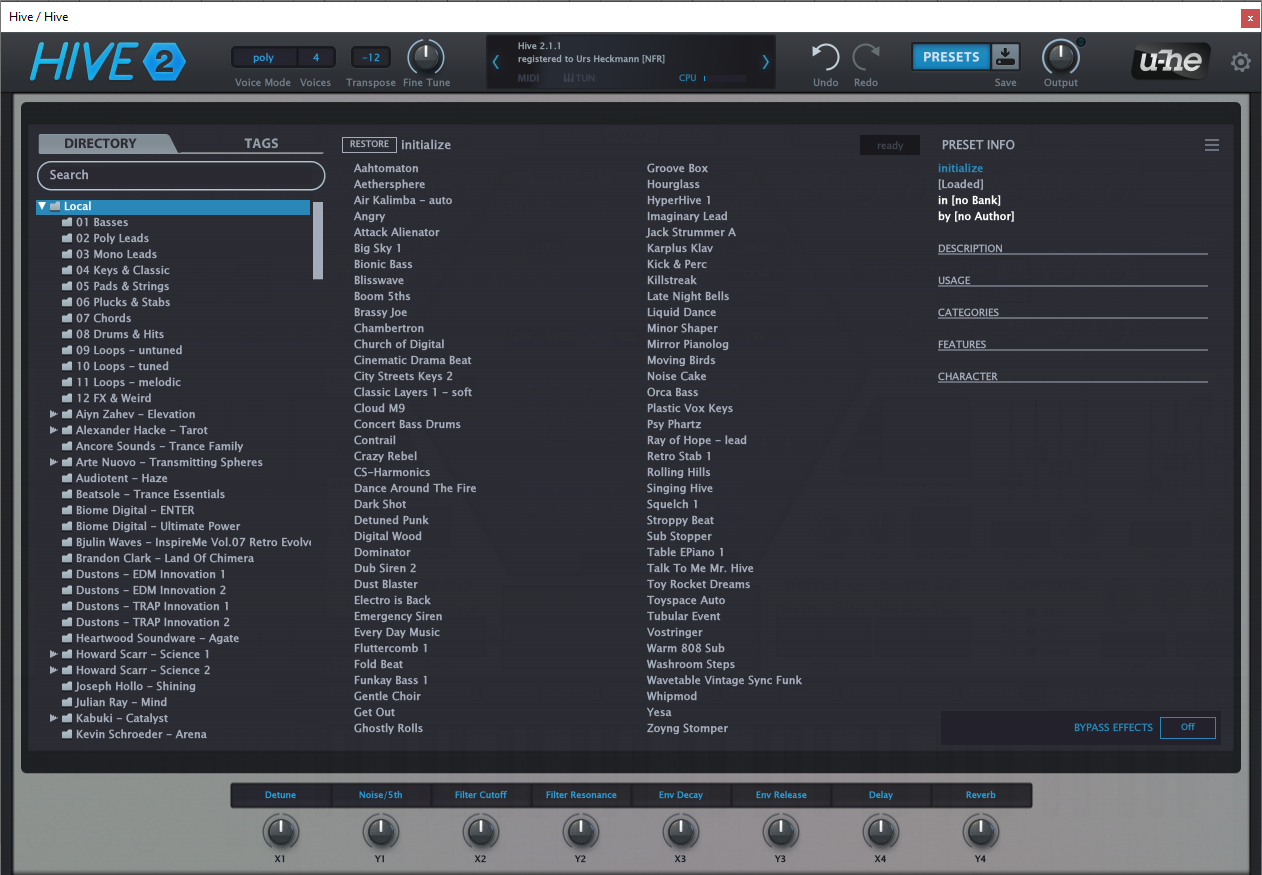This screenshot has width=1262, height=875.
Task: Expand Howard Scarr – Science 2 folder
Action: 54,670
